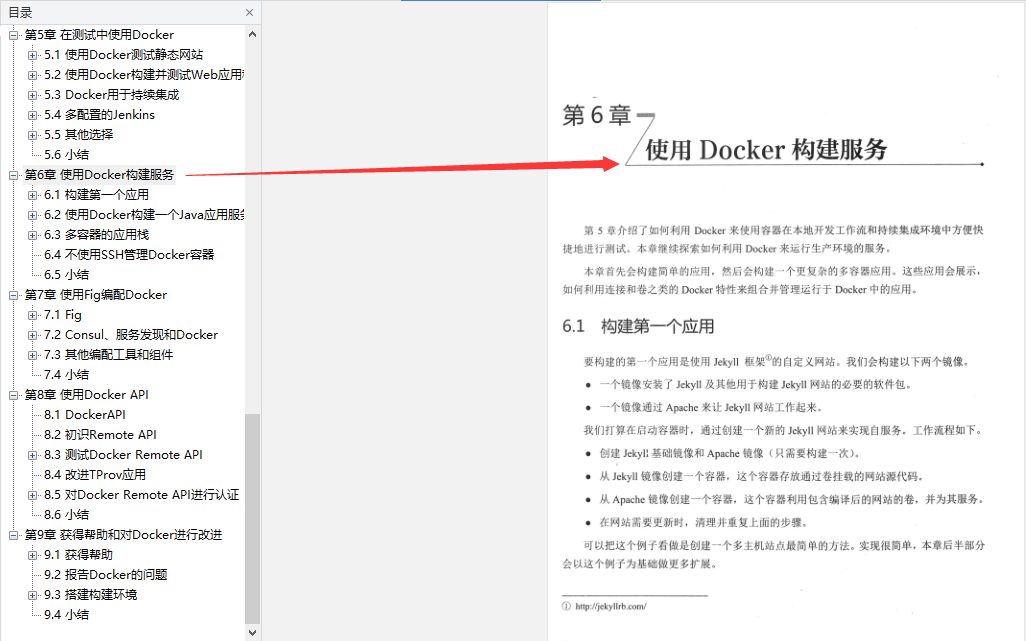Select chapter 第6章 使用Docker构建服务
1026x641 pixels.
tap(99, 175)
